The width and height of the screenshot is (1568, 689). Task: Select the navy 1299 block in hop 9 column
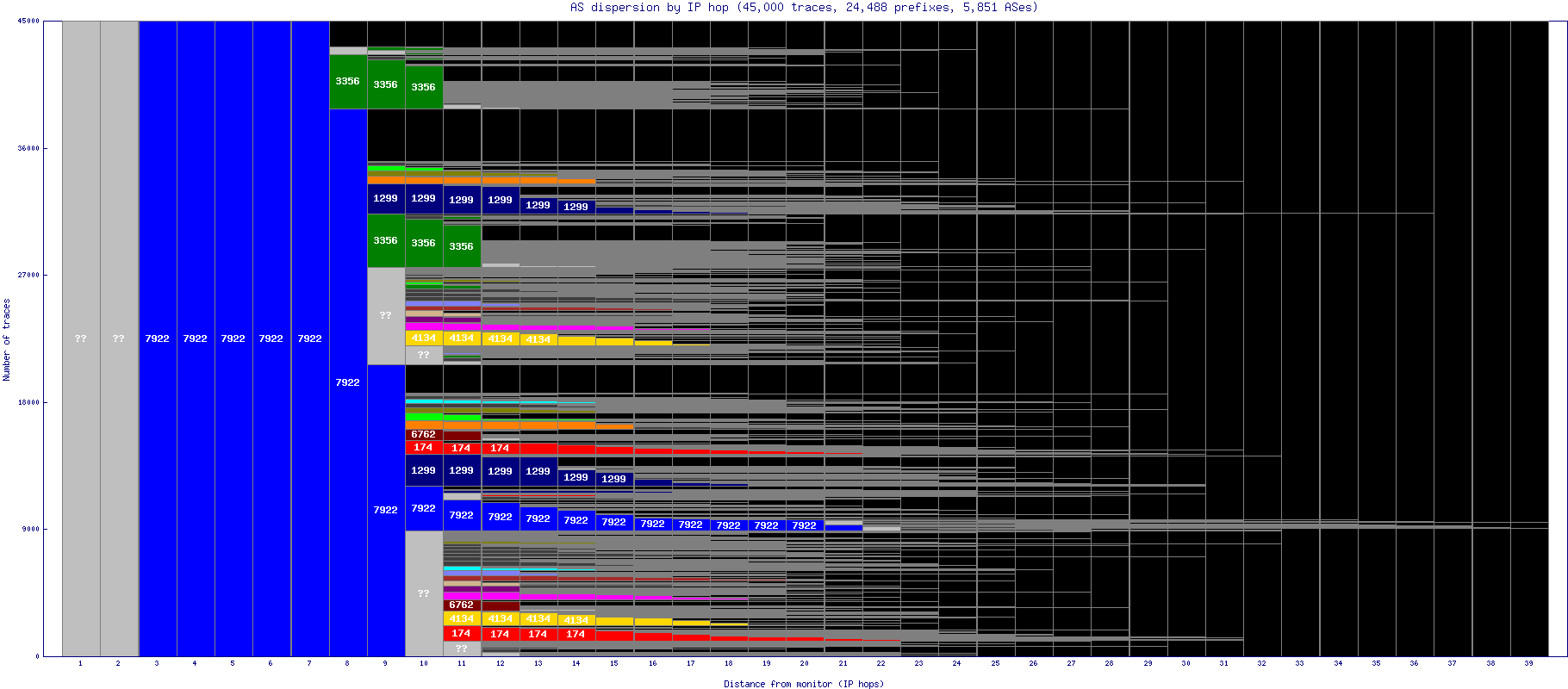point(386,198)
